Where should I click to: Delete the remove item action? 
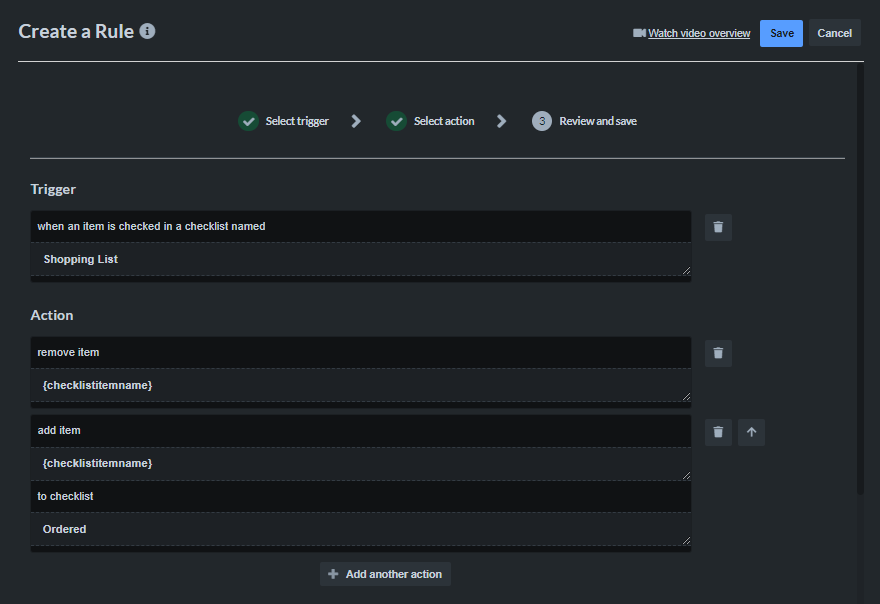[718, 353]
